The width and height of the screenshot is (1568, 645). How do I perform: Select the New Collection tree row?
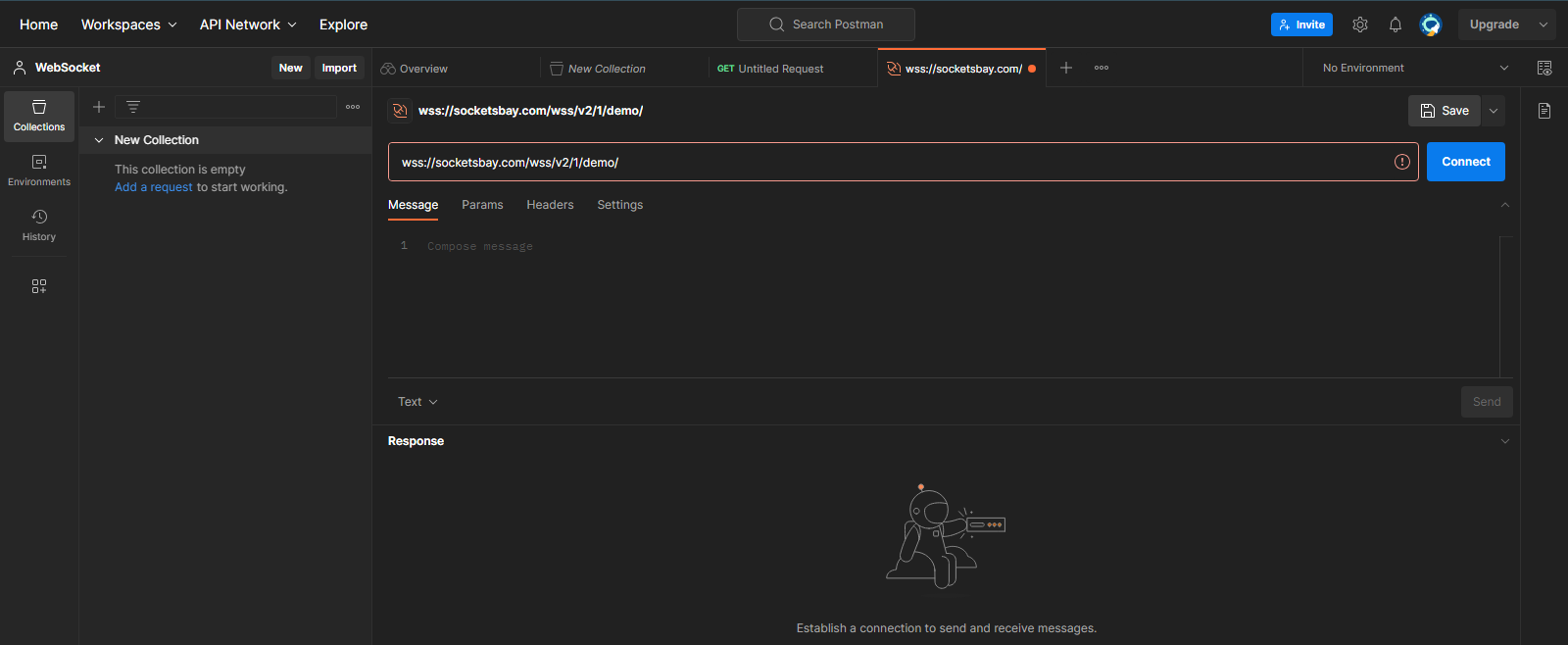tap(225, 140)
